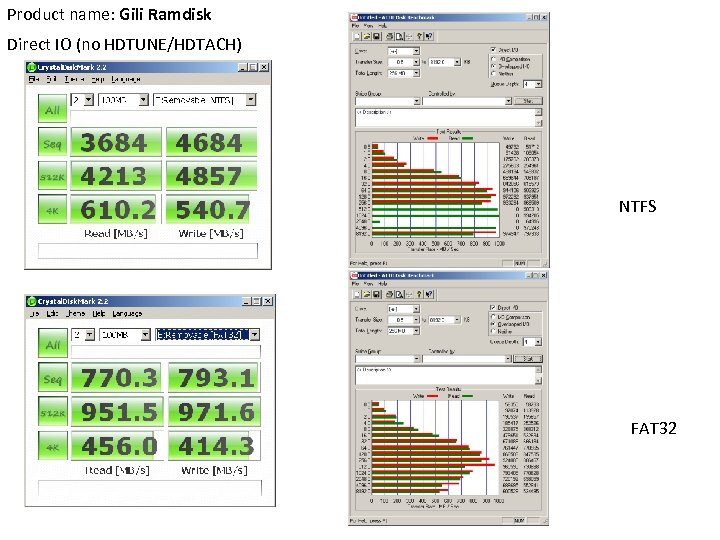
Task: Select I/O Comparison radio in upper ATTO window
Action: pyautogui.click(x=493, y=59)
